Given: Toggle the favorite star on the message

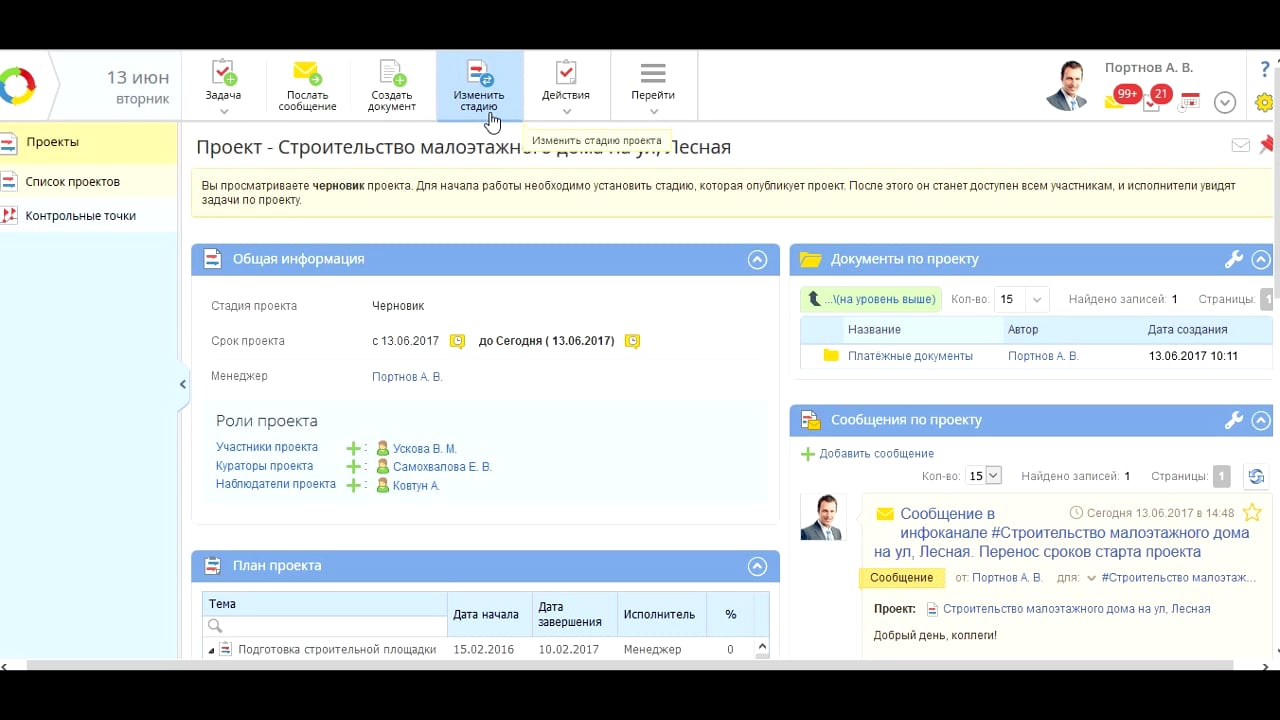Looking at the screenshot, I should 1251,513.
